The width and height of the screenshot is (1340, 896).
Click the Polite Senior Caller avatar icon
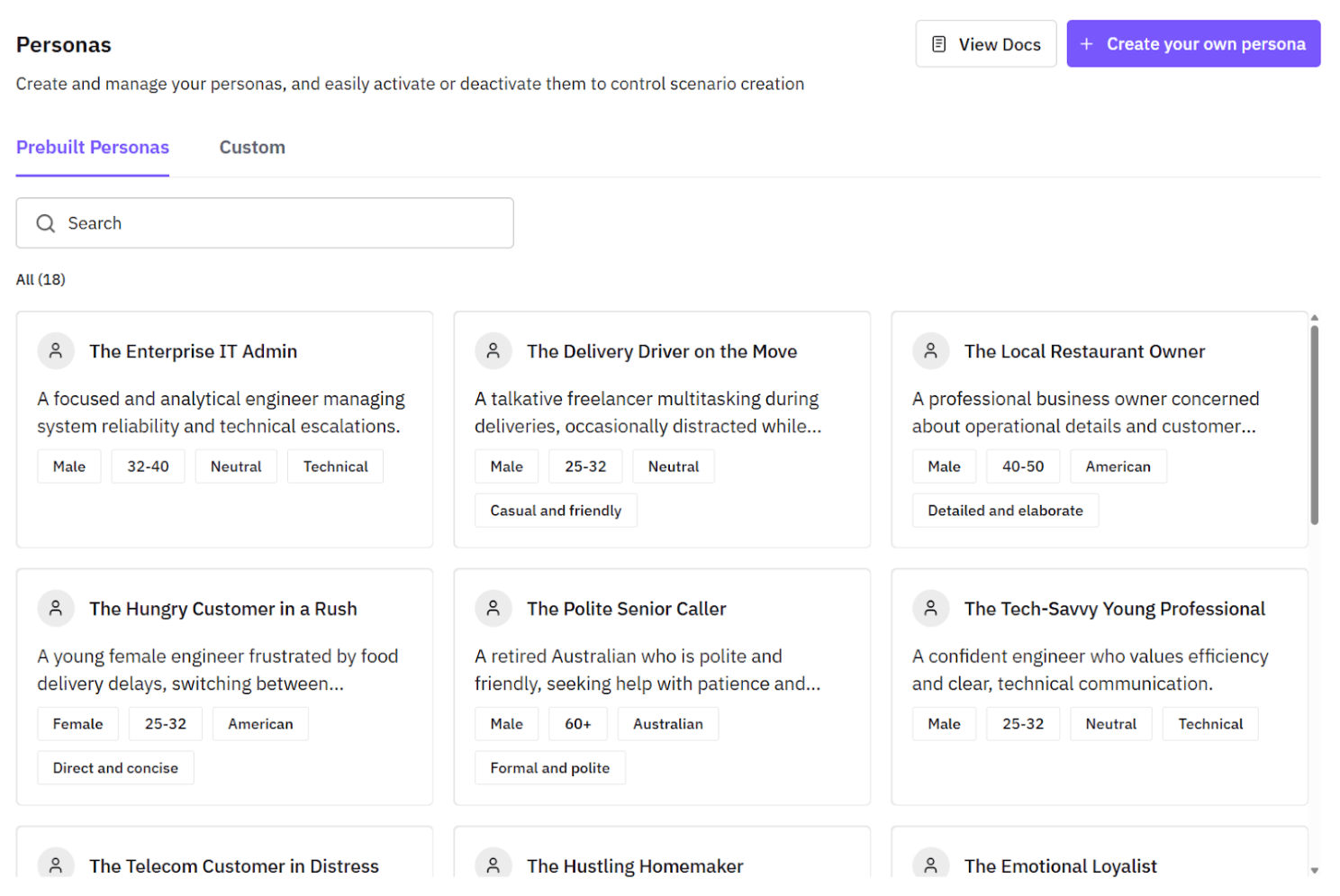pyautogui.click(x=493, y=609)
